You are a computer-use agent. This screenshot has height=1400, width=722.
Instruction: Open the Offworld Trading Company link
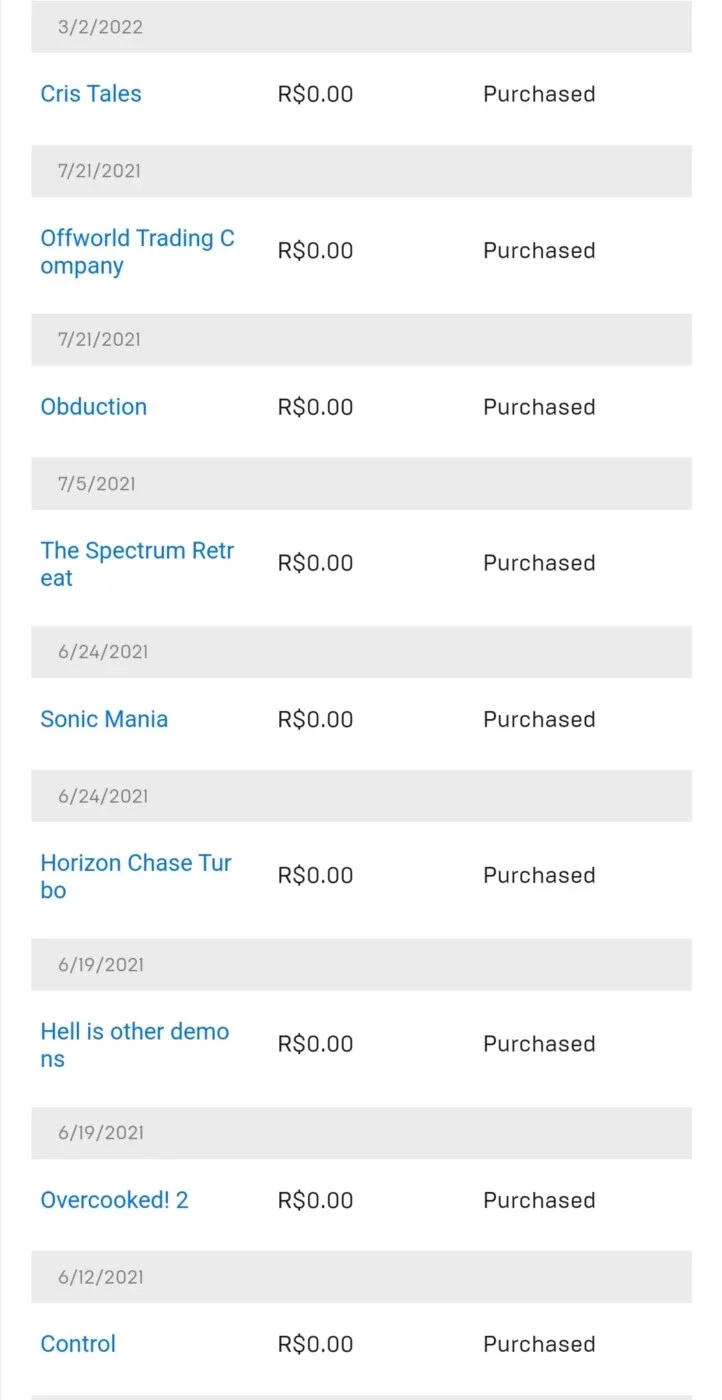pos(138,252)
